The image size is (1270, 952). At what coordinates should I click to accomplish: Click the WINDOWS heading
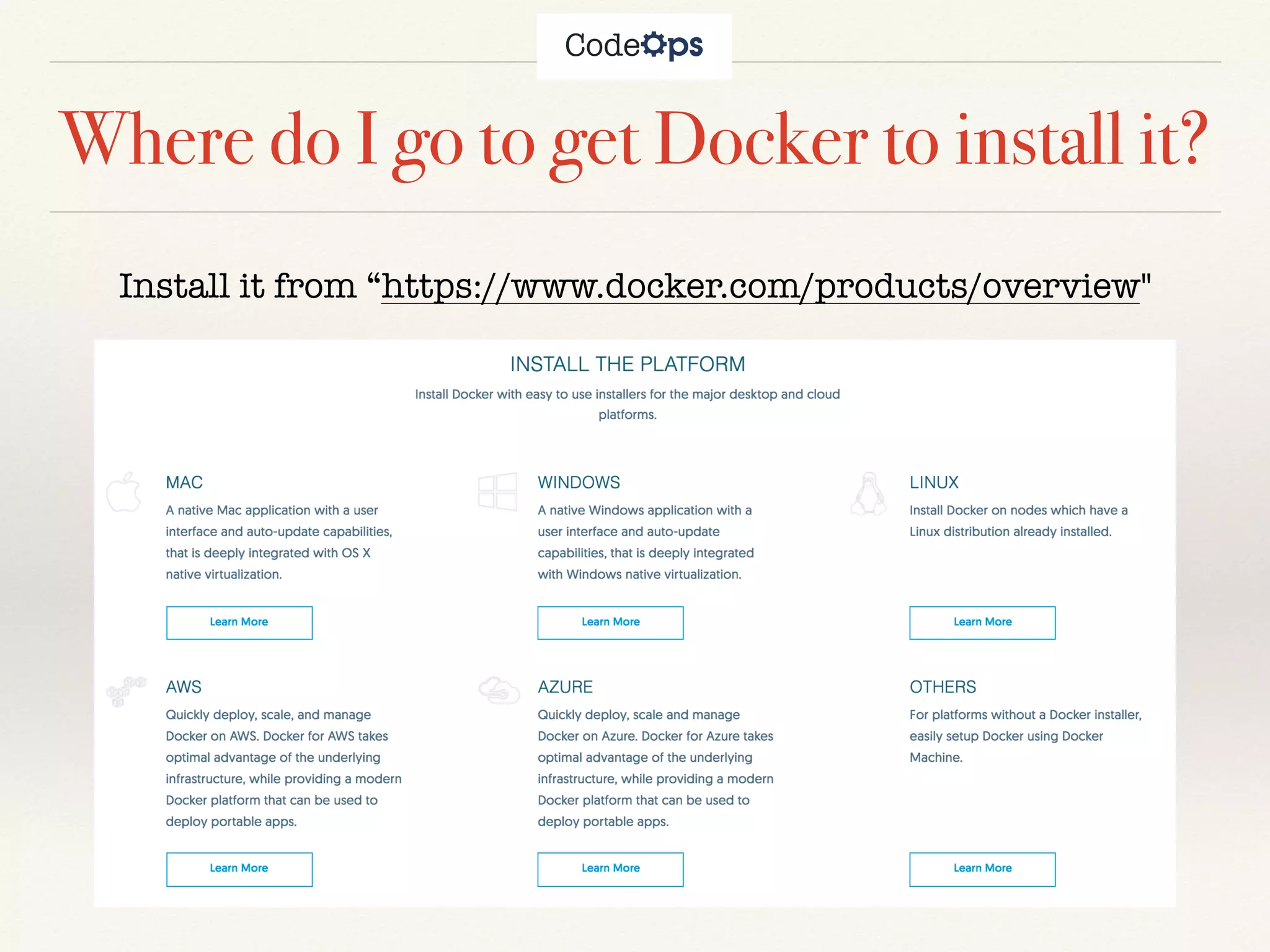click(579, 482)
